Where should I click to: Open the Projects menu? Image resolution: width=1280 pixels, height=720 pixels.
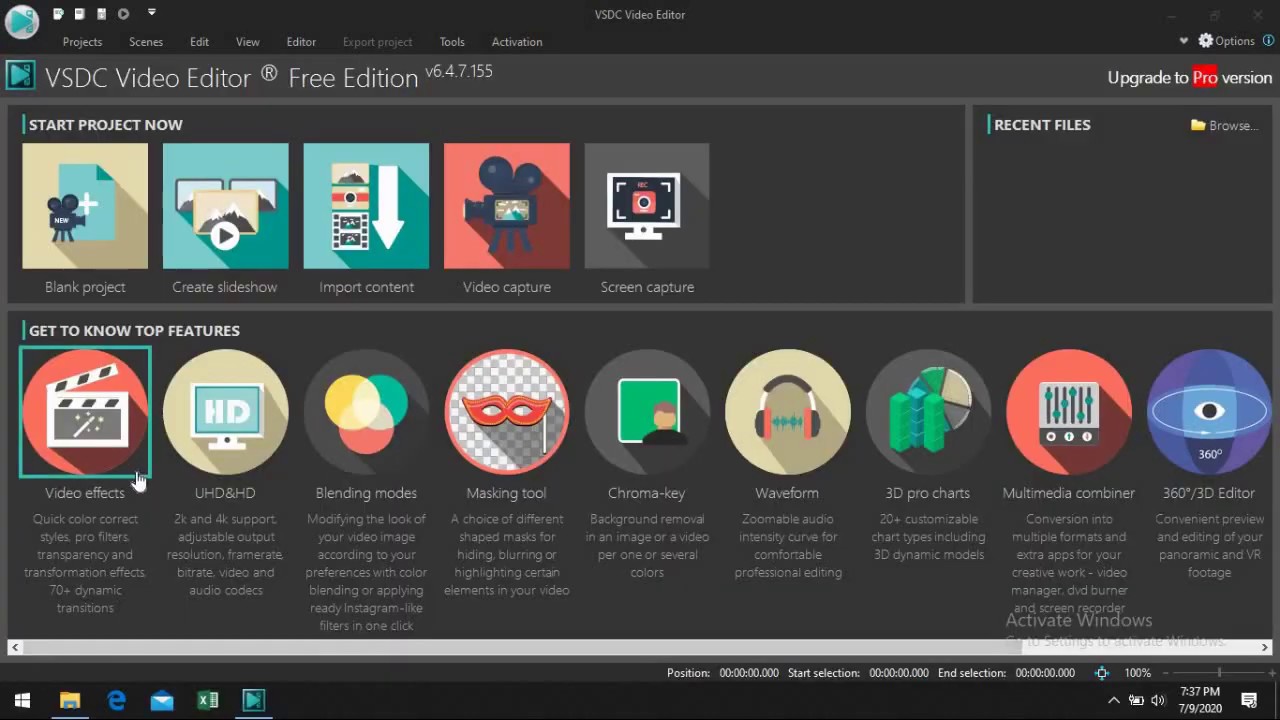click(x=82, y=42)
